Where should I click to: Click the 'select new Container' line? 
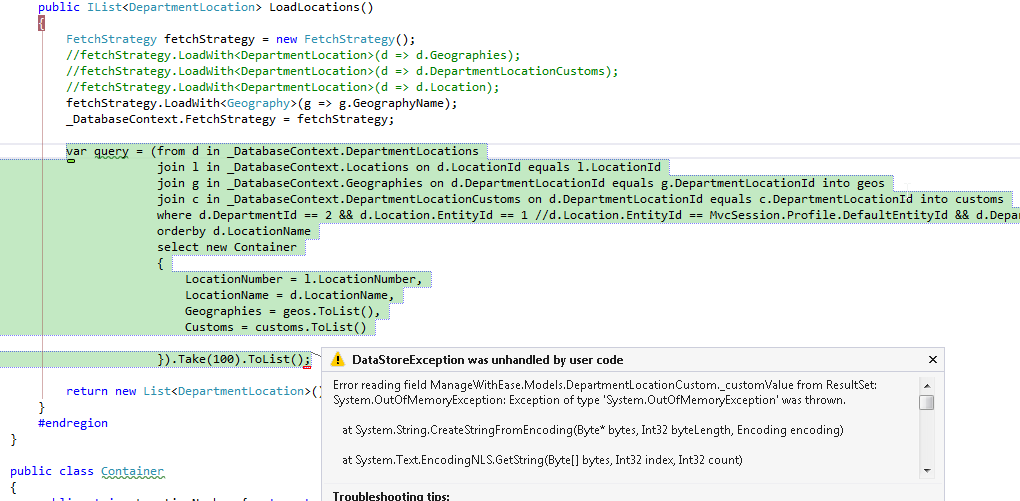[x=226, y=247]
